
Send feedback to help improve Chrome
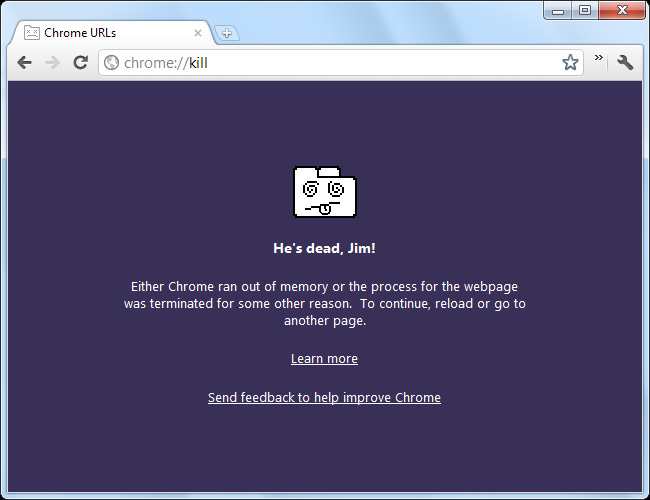[324, 398]
